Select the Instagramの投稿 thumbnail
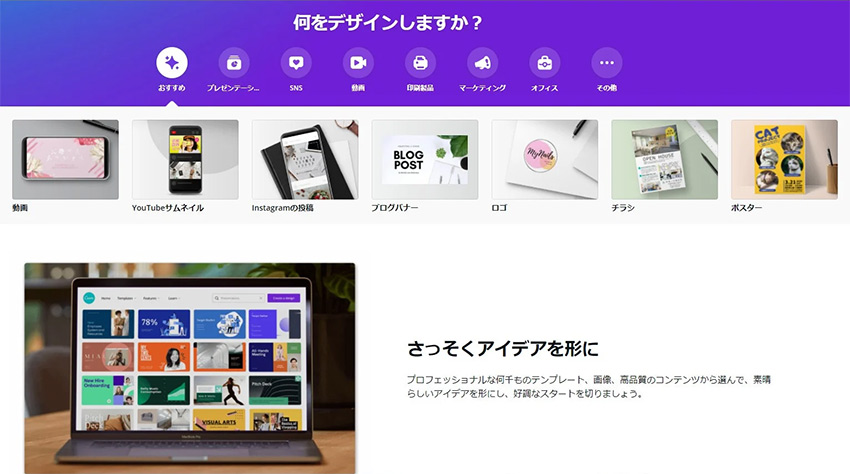Screen dimensions: 850x474 click(x=305, y=159)
